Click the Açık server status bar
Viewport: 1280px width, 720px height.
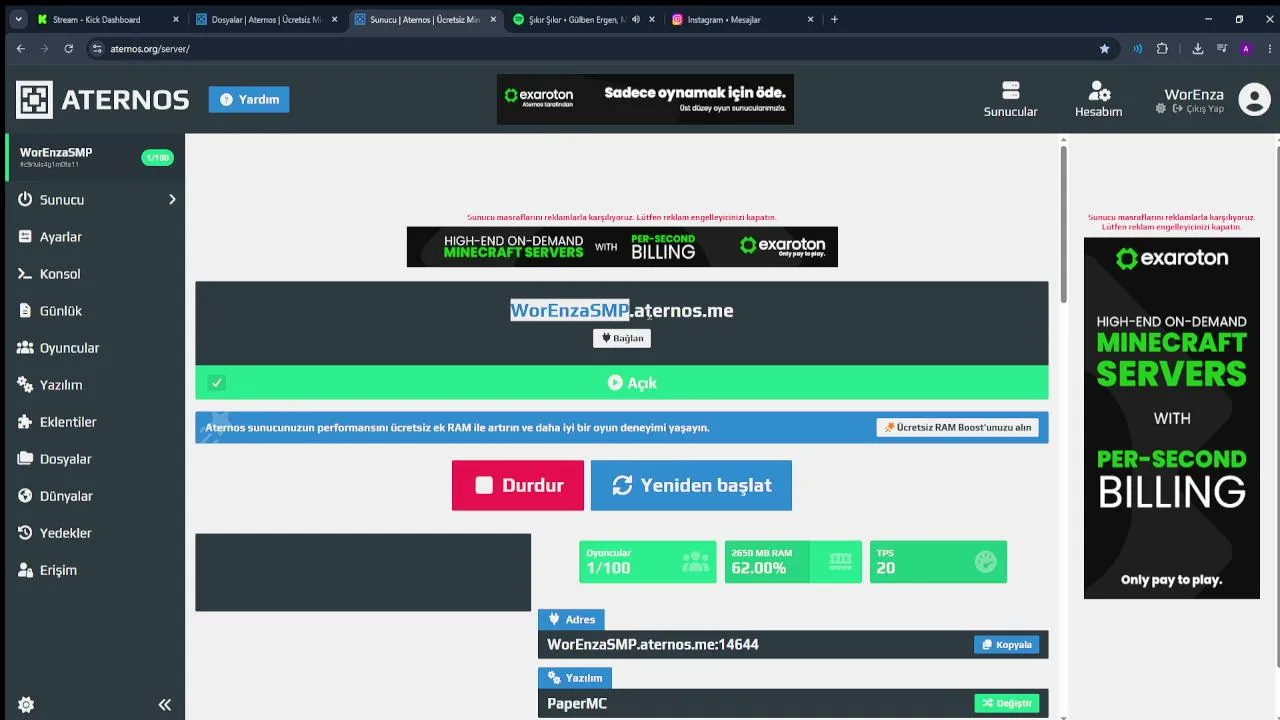pos(622,383)
